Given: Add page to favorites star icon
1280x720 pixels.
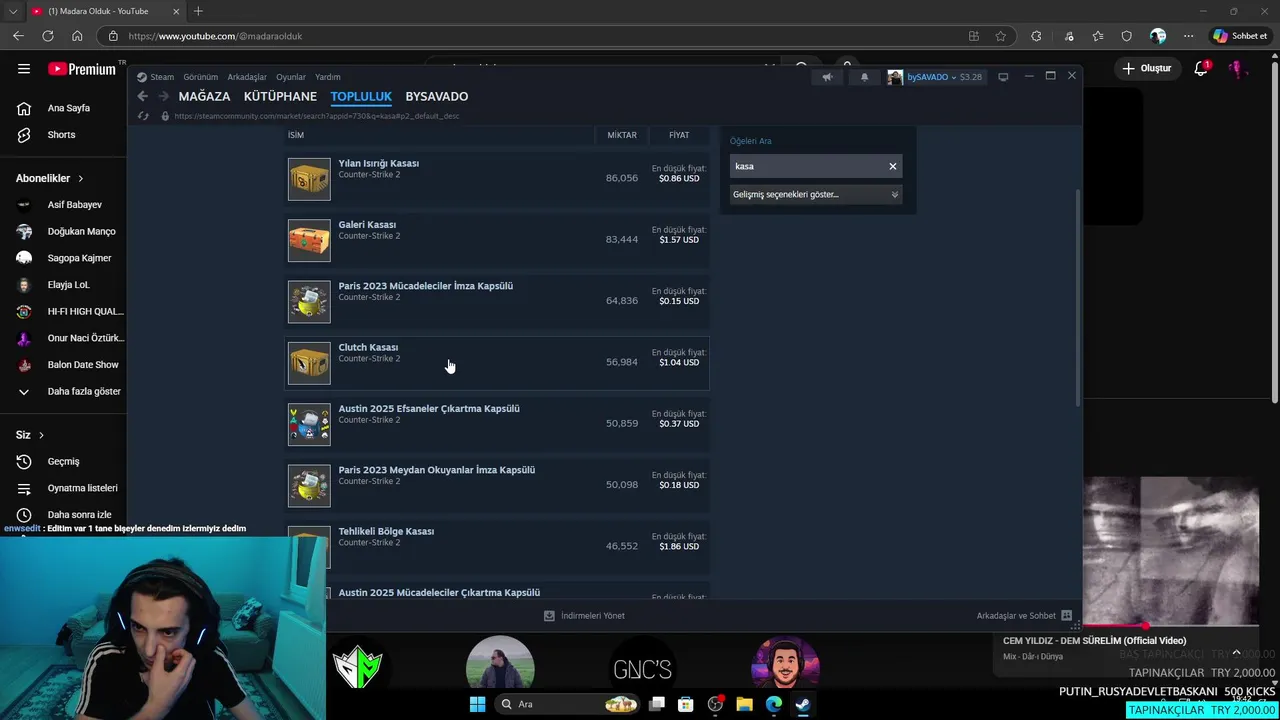Looking at the screenshot, I should click(x=1000, y=36).
